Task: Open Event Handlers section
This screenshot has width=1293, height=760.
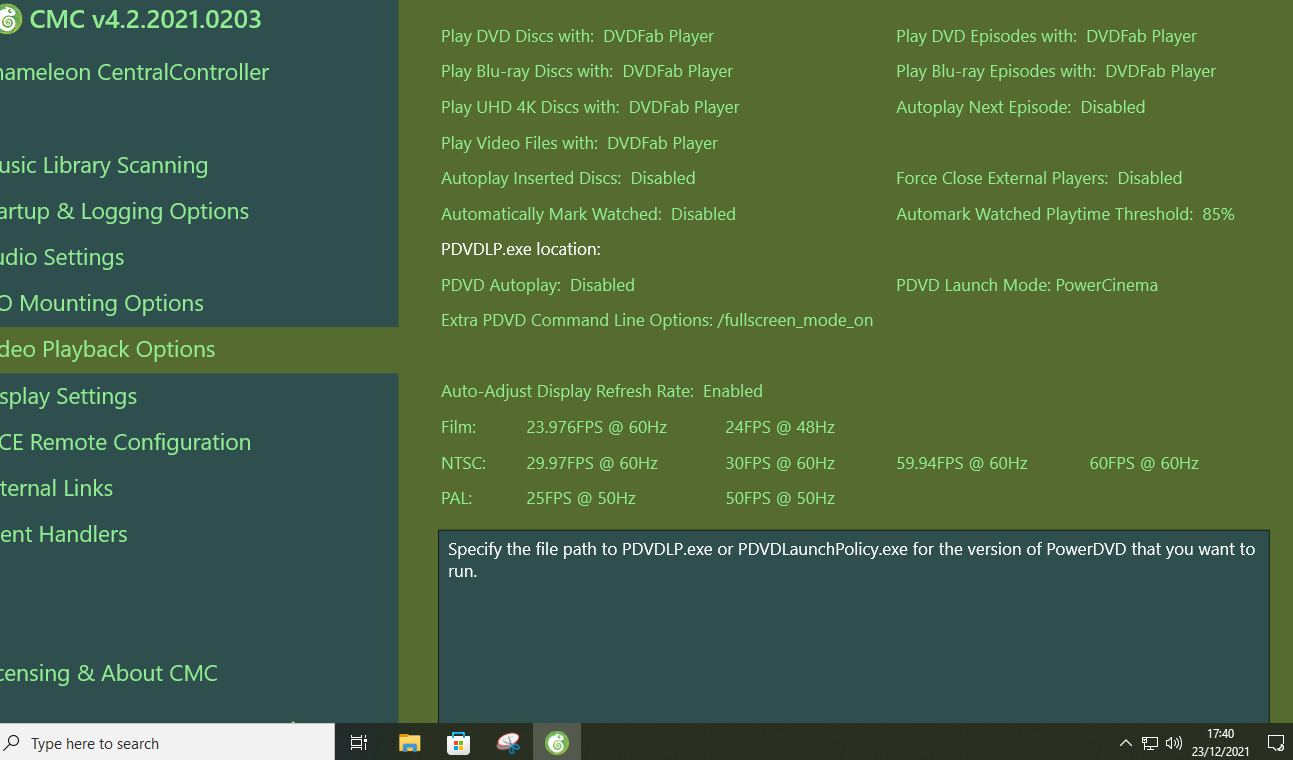Action: 64,534
